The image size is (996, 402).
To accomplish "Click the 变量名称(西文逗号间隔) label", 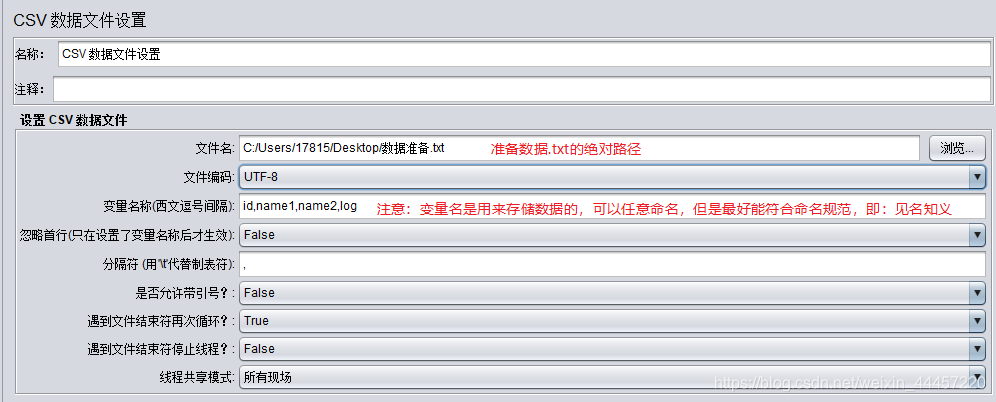I will (x=170, y=206).
